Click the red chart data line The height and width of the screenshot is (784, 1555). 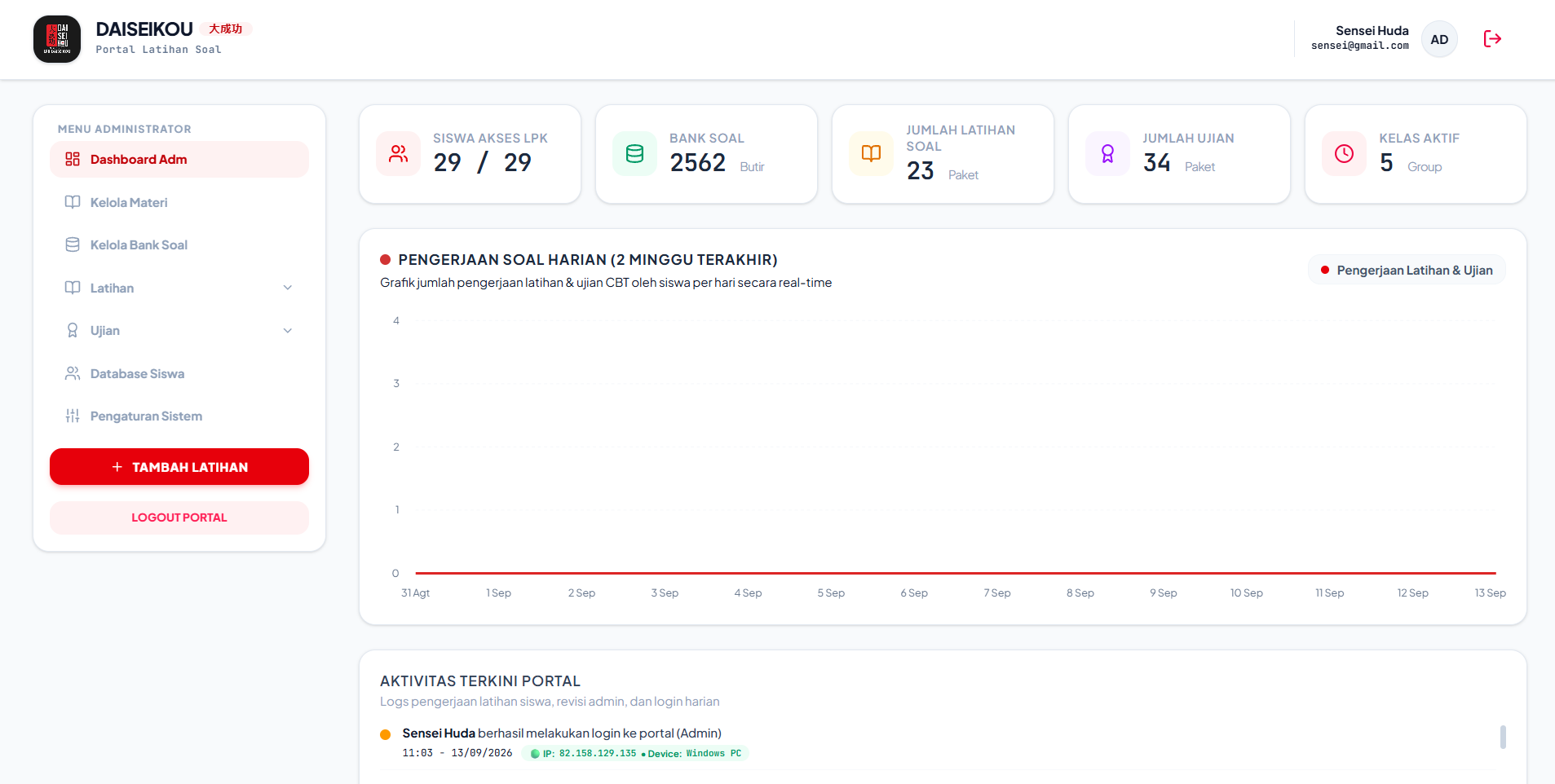pyautogui.click(x=956, y=573)
